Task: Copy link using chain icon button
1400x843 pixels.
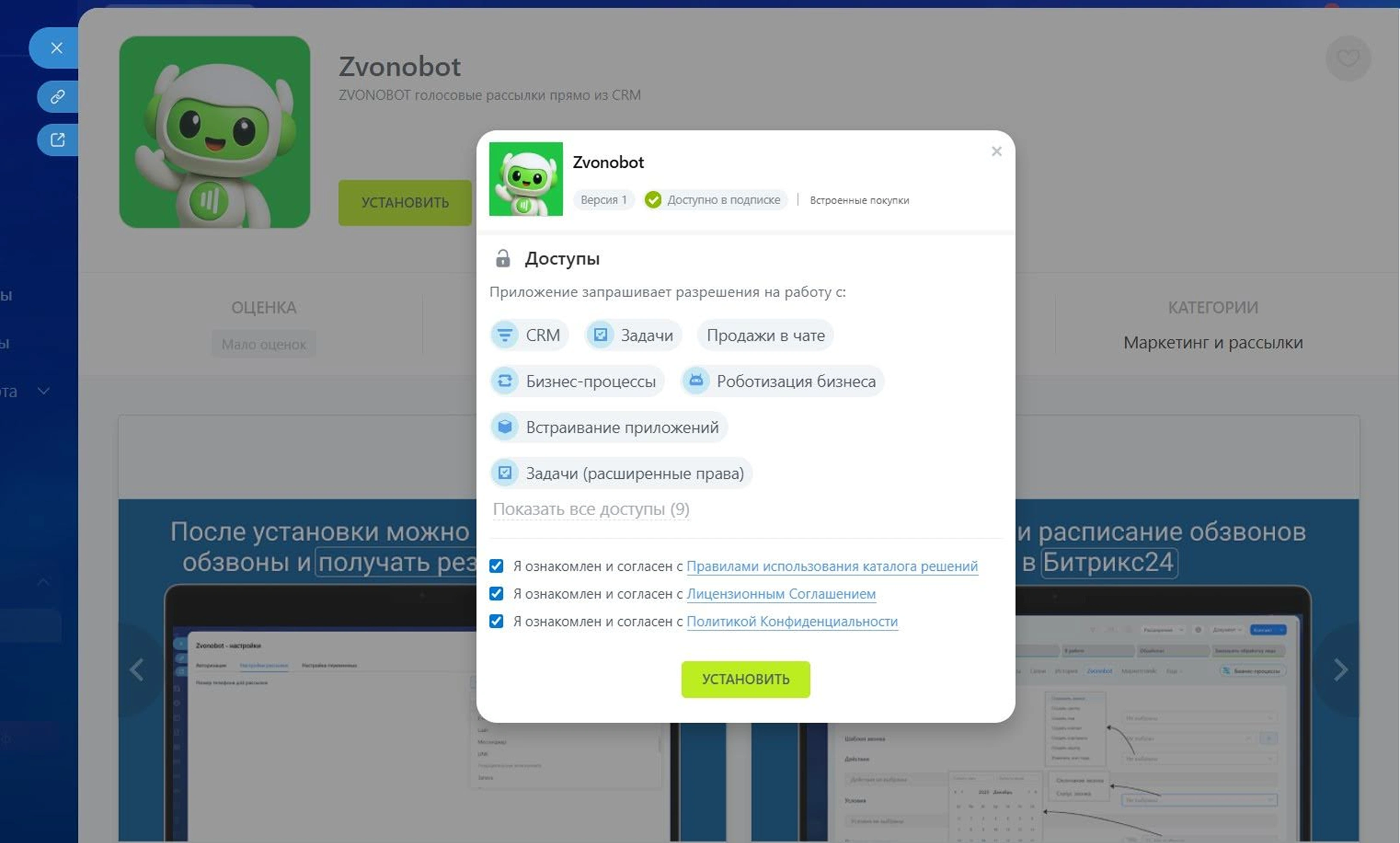Action: (57, 97)
